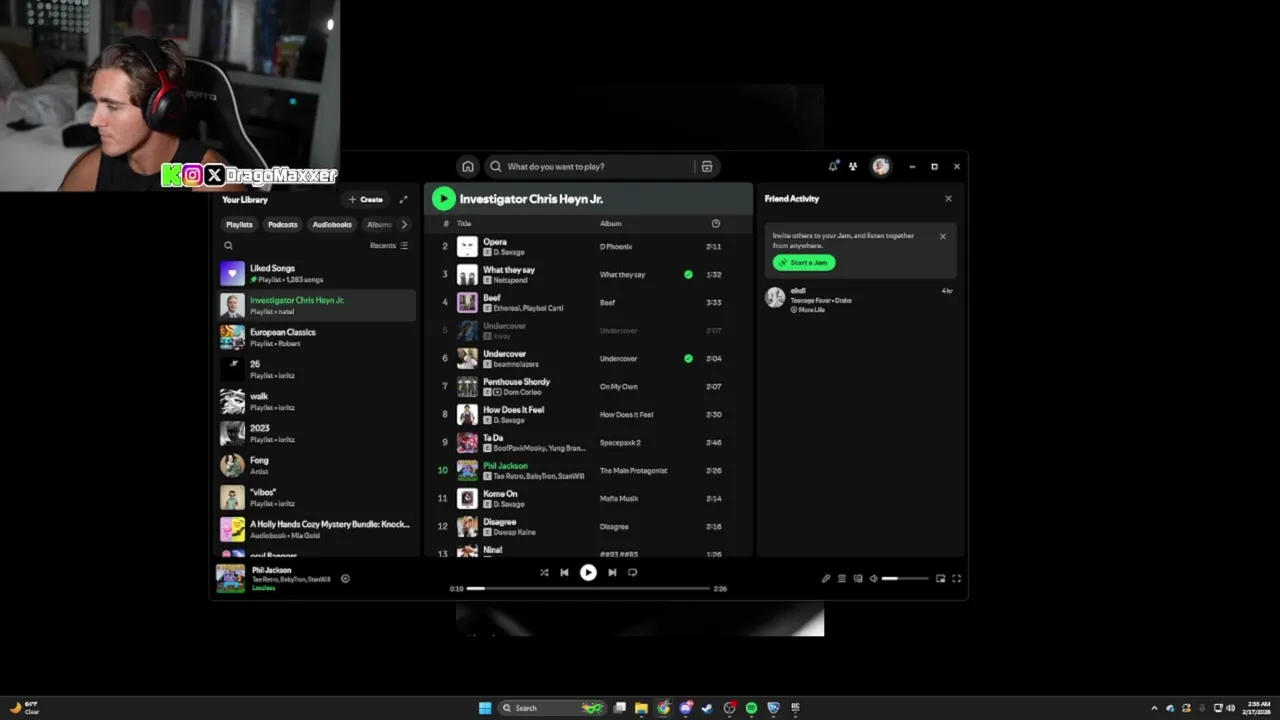This screenshot has height=720, width=1280.
Task: Open the Friend Activity people icon in top bar
Action: coord(853,166)
